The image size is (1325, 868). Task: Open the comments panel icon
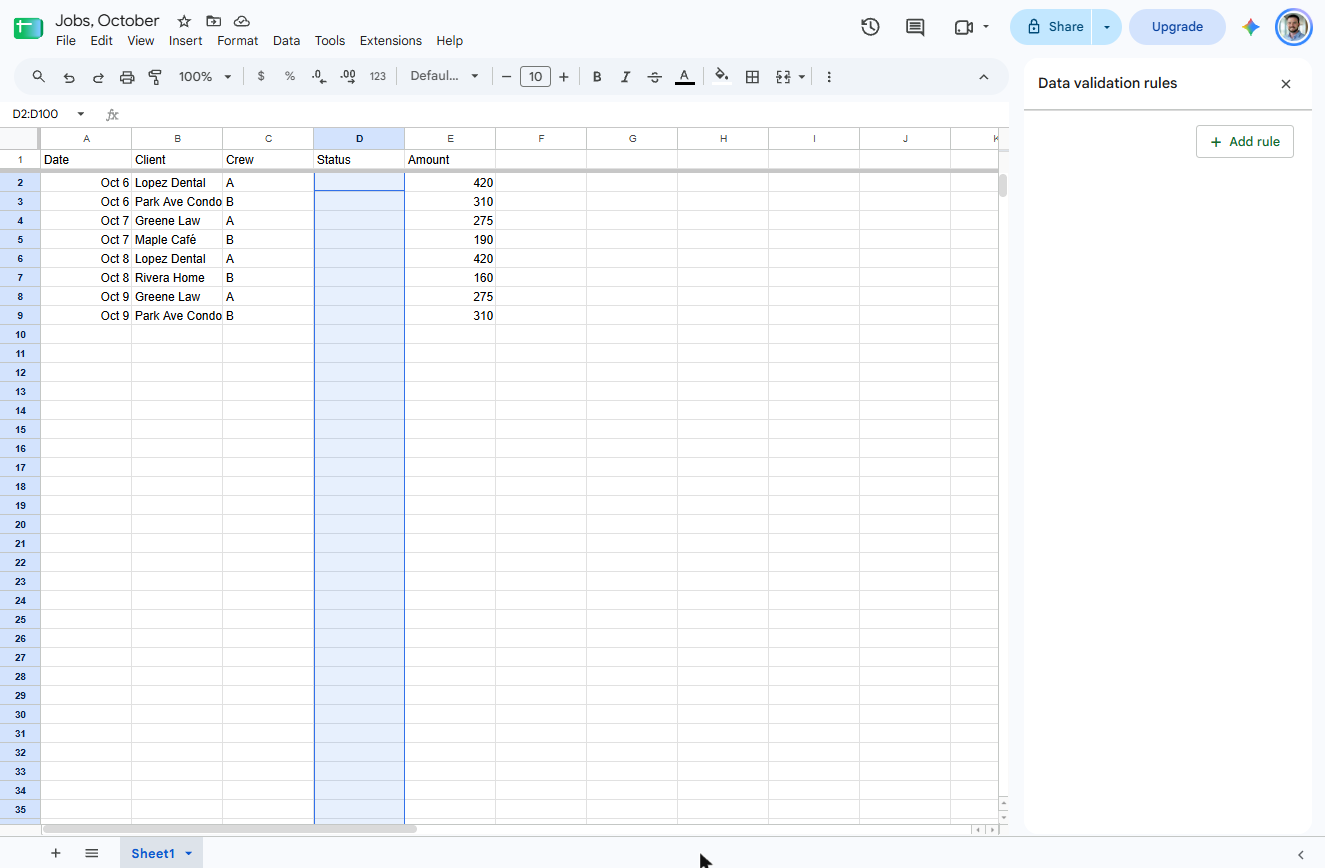pyautogui.click(x=915, y=27)
